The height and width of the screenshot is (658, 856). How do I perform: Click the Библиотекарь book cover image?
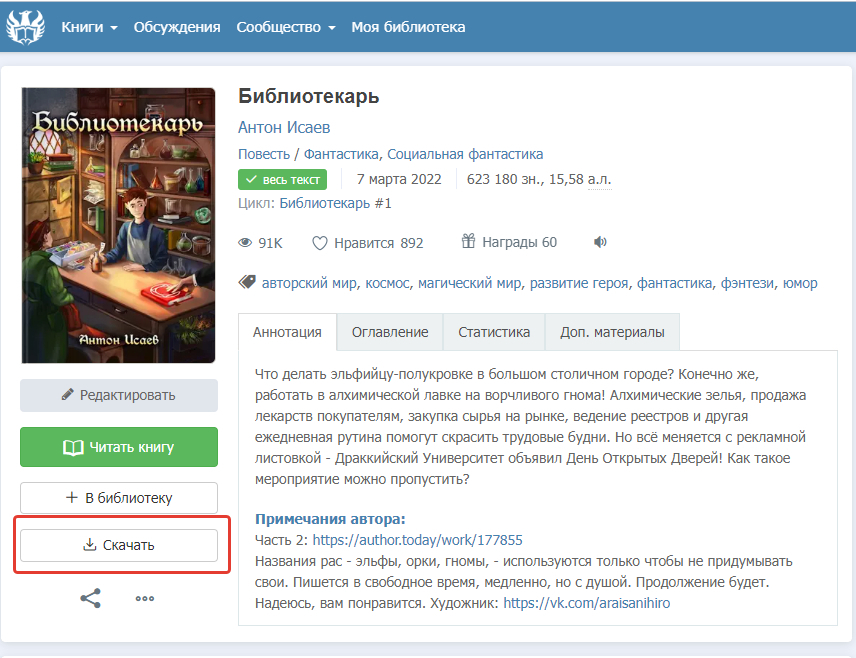coord(119,225)
